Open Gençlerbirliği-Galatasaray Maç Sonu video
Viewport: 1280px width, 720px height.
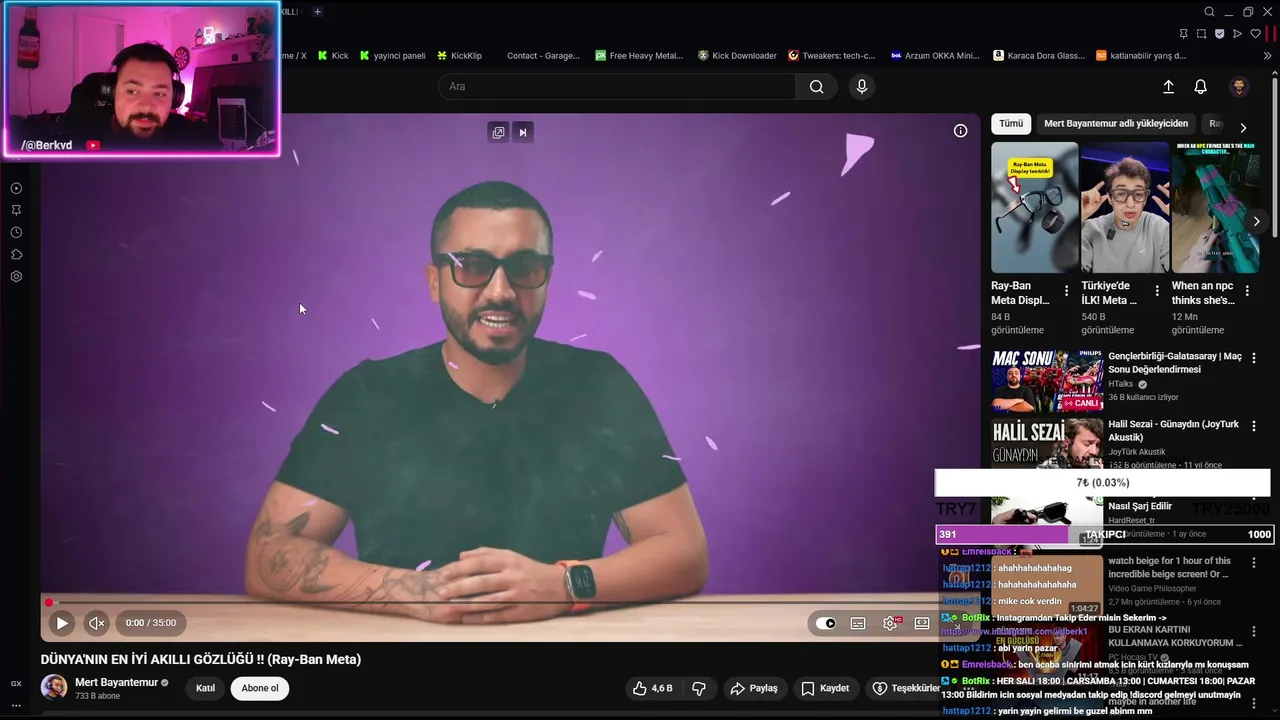pyautogui.click(x=1047, y=381)
